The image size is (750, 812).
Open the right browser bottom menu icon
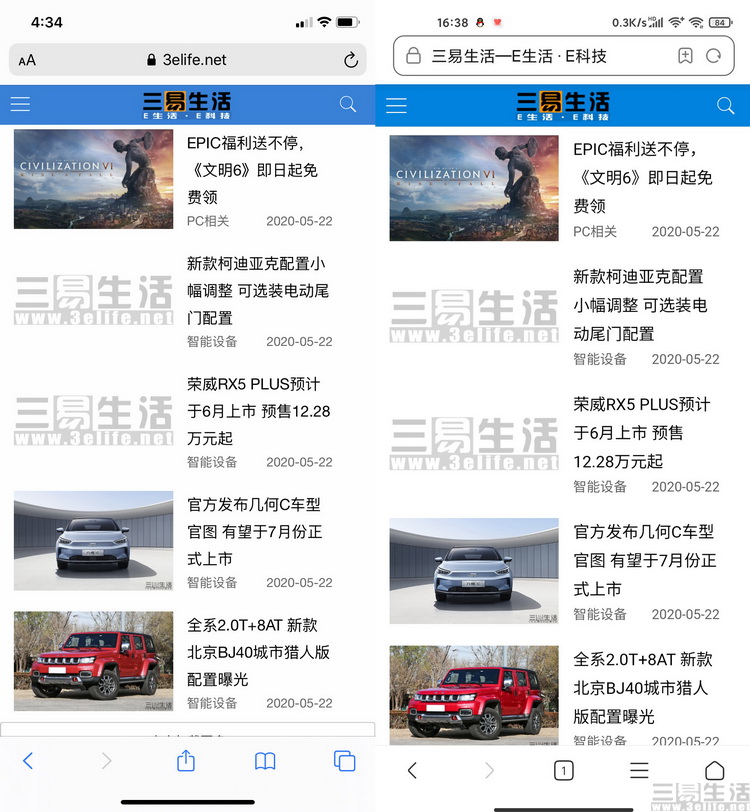(x=639, y=771)
